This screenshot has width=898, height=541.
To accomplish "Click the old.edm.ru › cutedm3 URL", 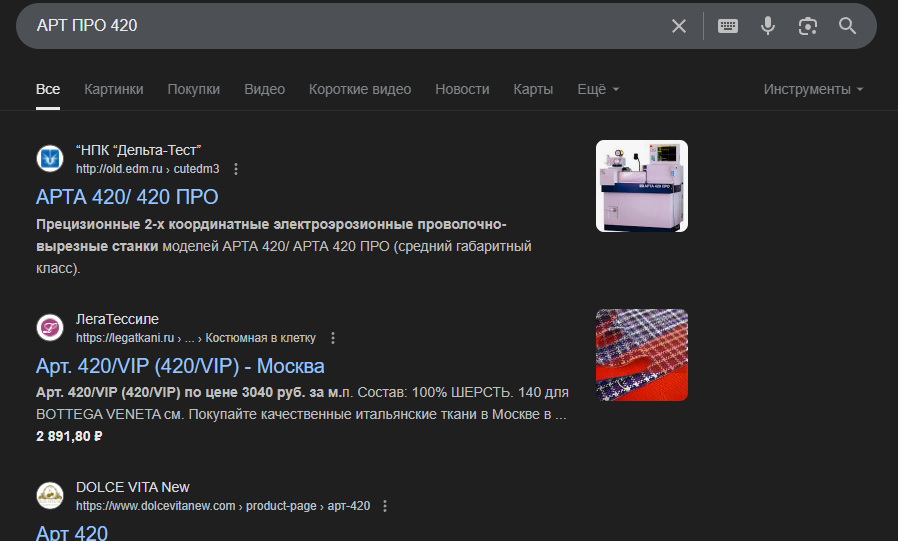I will [148, 169].
